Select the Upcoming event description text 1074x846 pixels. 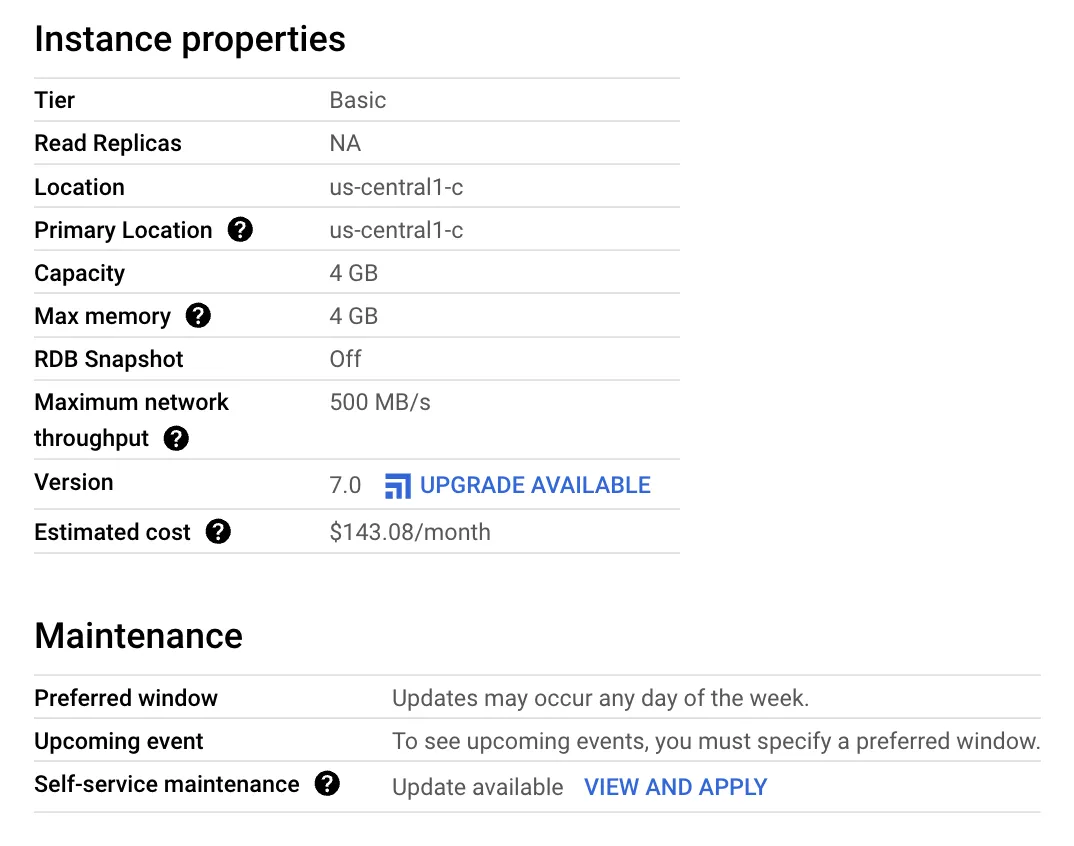pyautogui.click(x=716, y=741)
